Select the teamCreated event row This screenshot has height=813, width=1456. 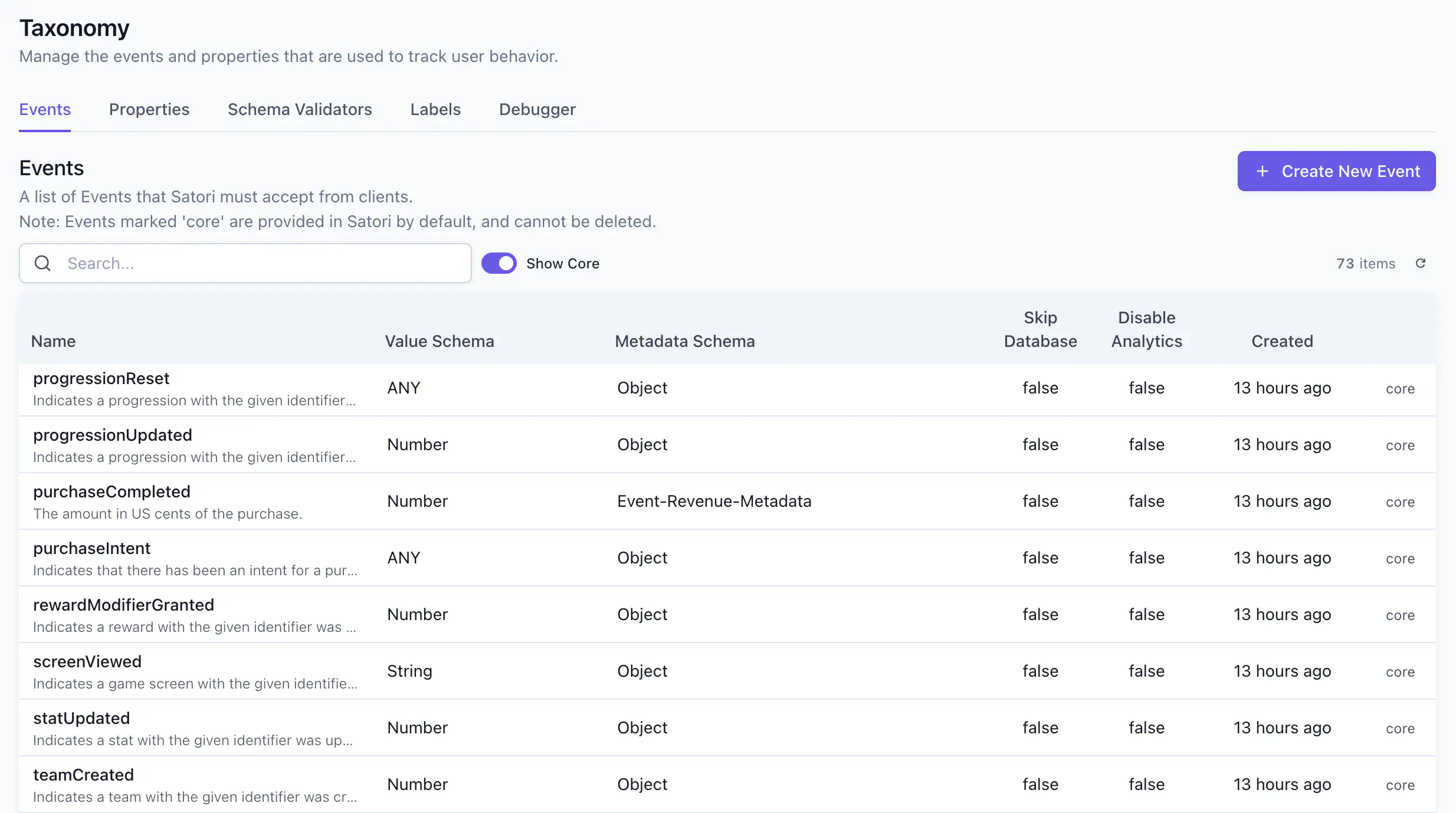point(83,775)
